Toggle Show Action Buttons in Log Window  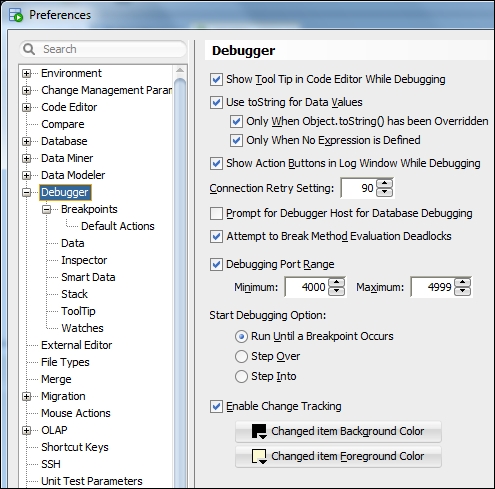[x=216, y=164]
